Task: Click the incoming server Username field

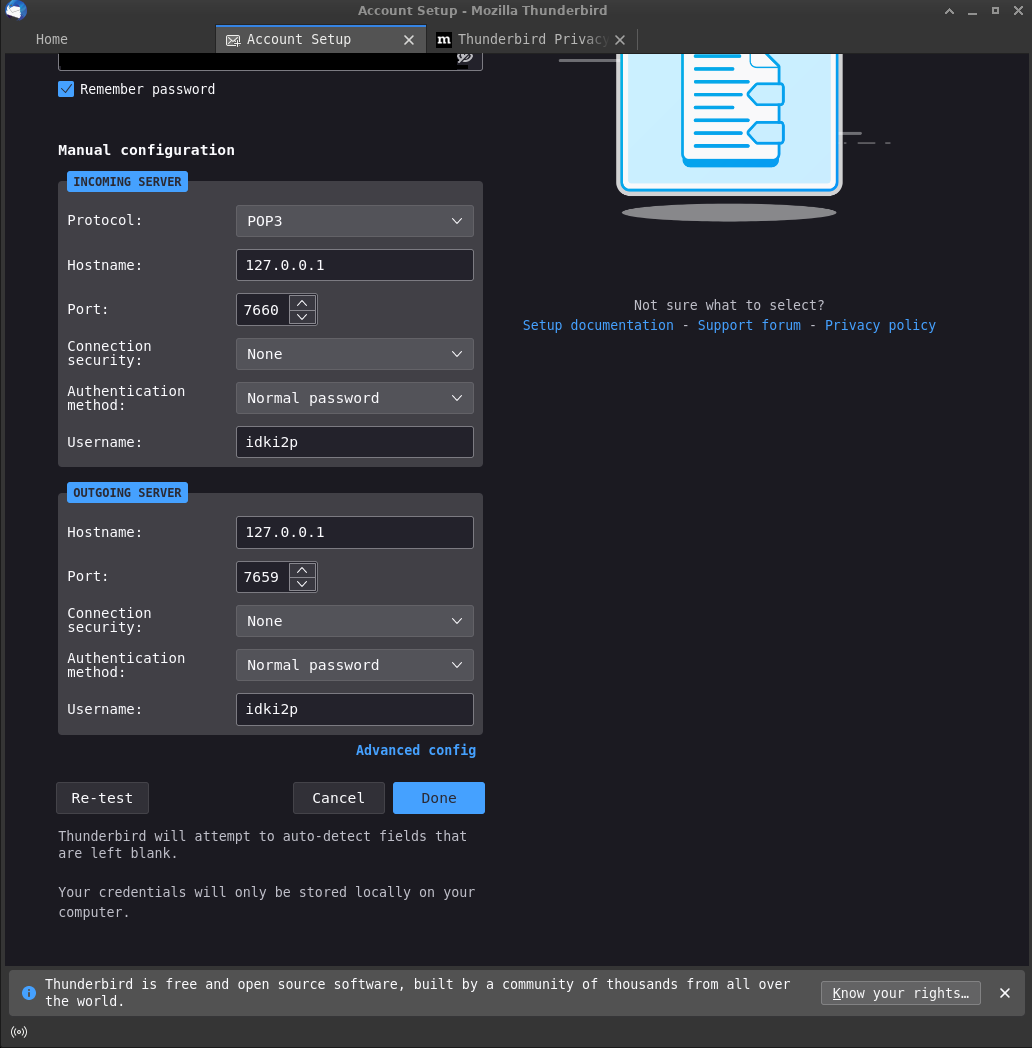Action: pos(354,442)
